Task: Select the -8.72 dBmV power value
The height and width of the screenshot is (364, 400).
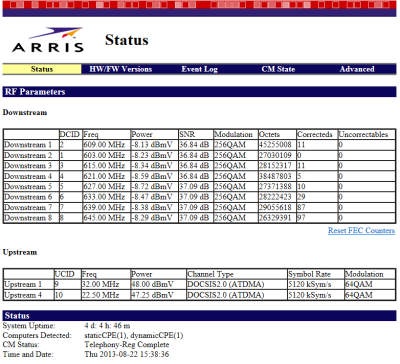Action: 152,186
